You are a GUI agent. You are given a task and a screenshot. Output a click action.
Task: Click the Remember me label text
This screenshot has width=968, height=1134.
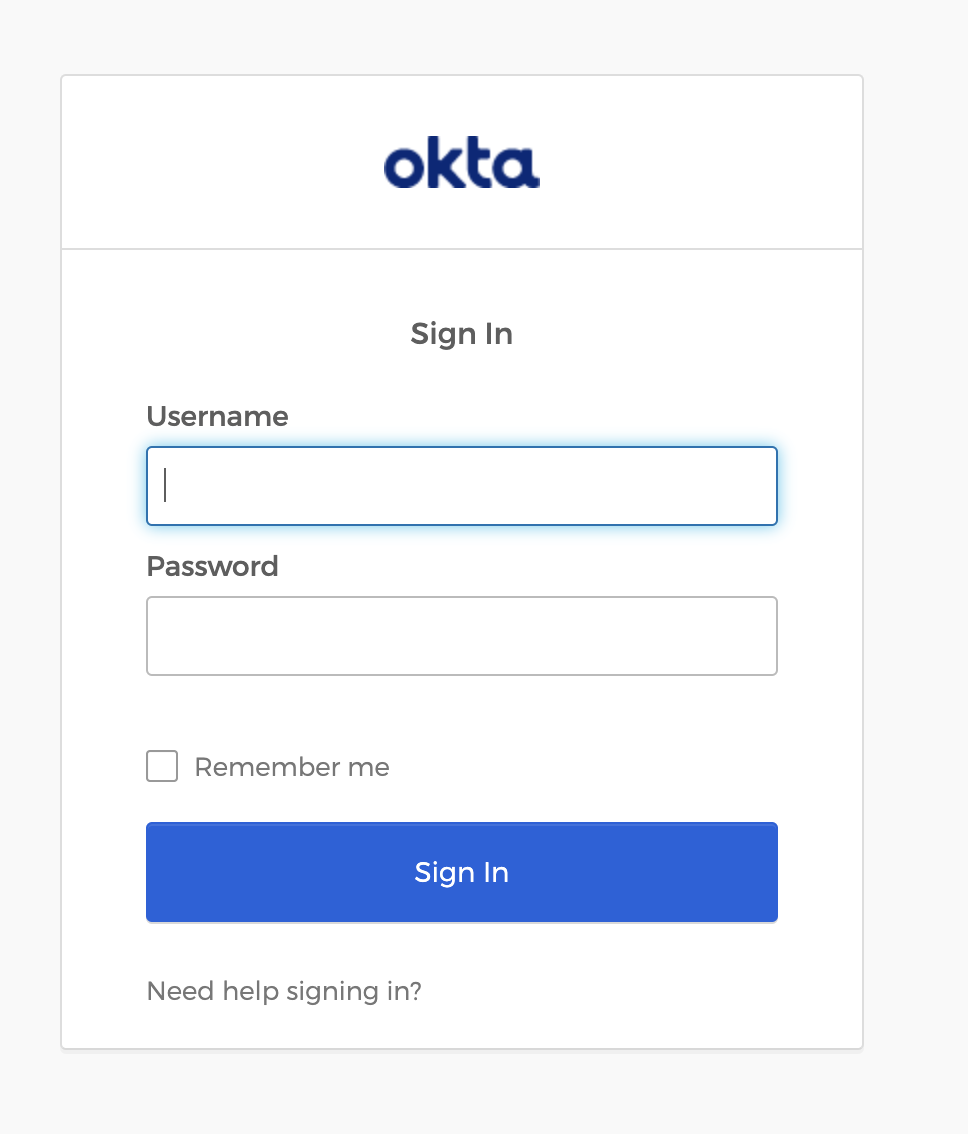point(292,767)
